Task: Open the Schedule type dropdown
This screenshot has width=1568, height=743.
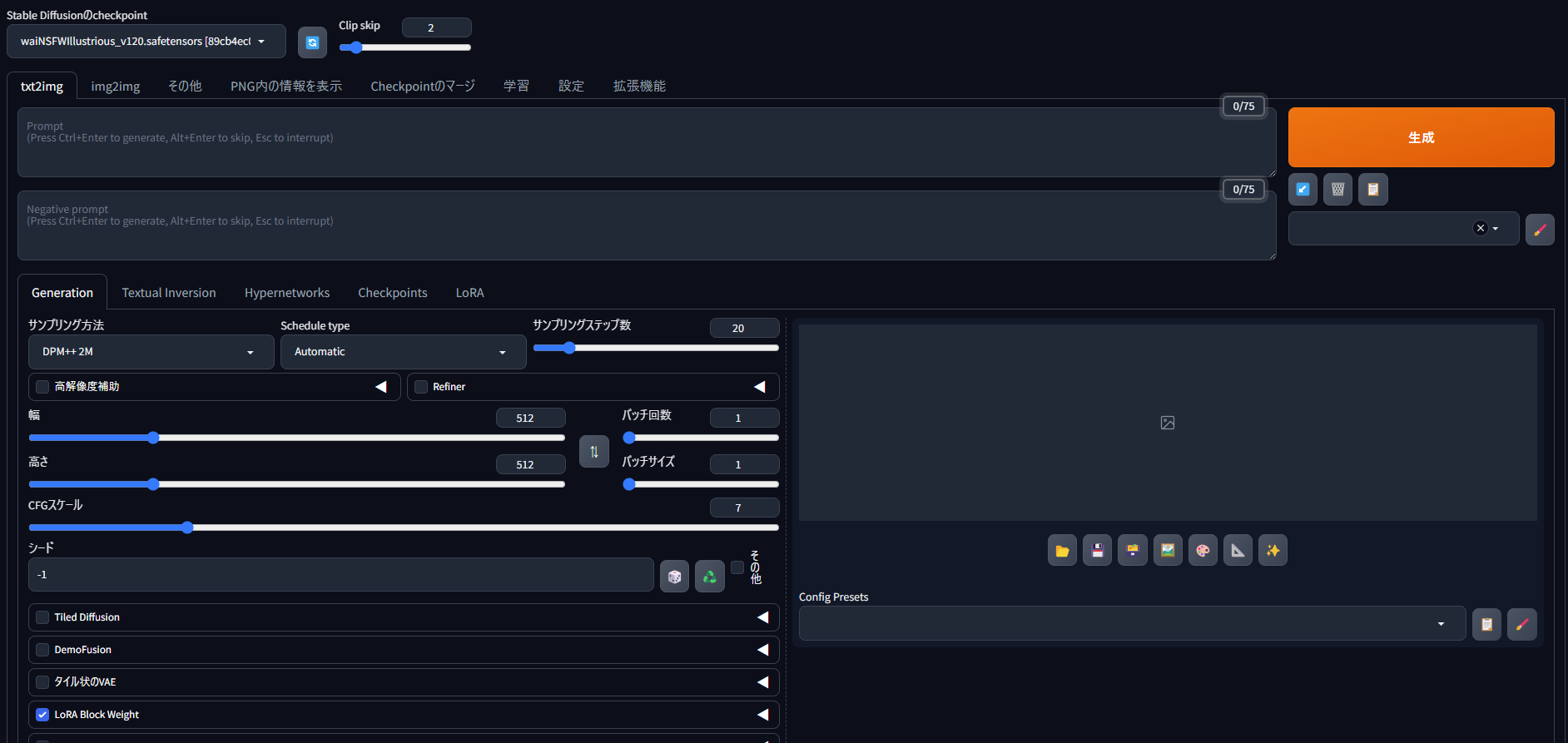Action: pyautogui.click(x=403, y=352)
